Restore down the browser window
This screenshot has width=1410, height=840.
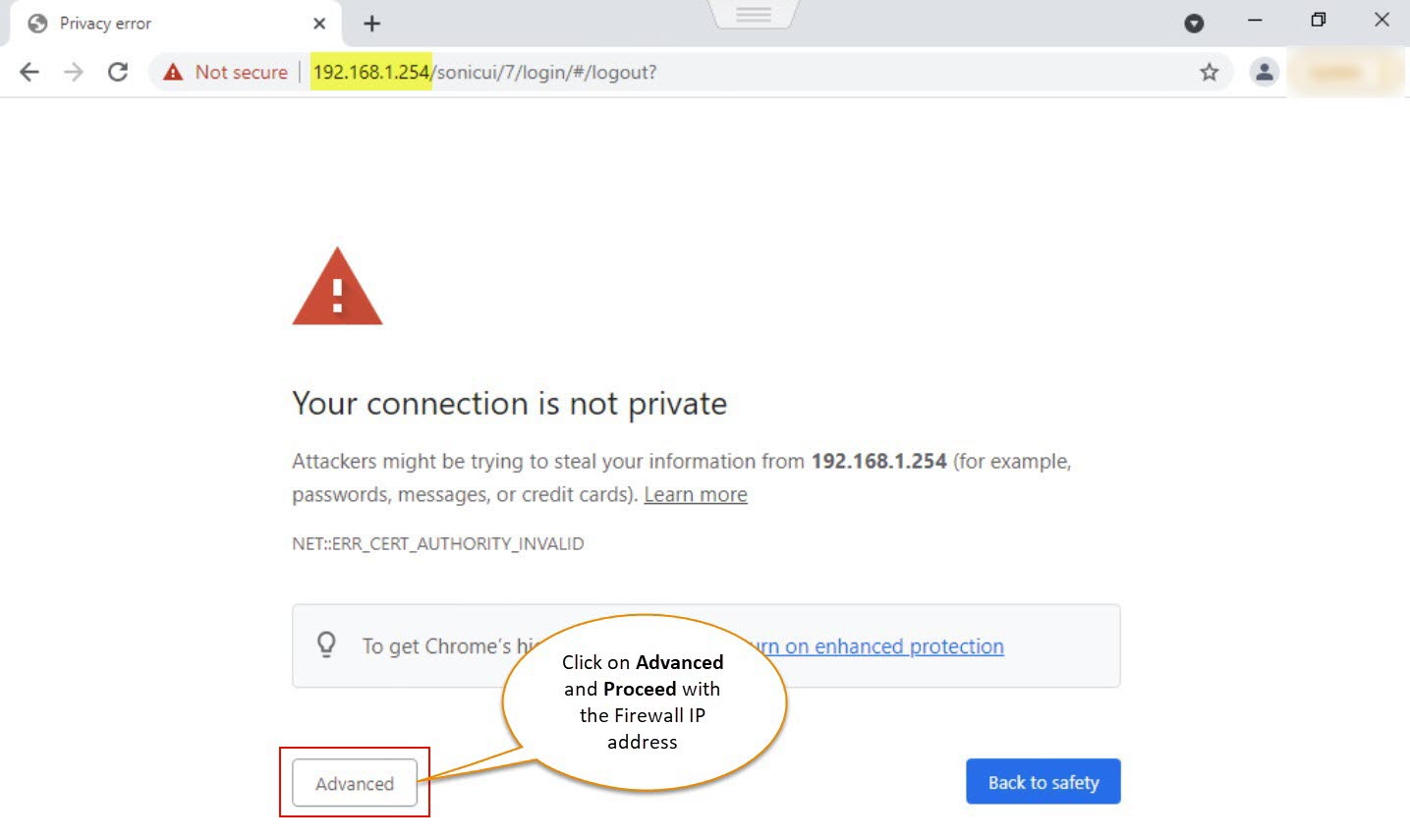pos(1318,21)
